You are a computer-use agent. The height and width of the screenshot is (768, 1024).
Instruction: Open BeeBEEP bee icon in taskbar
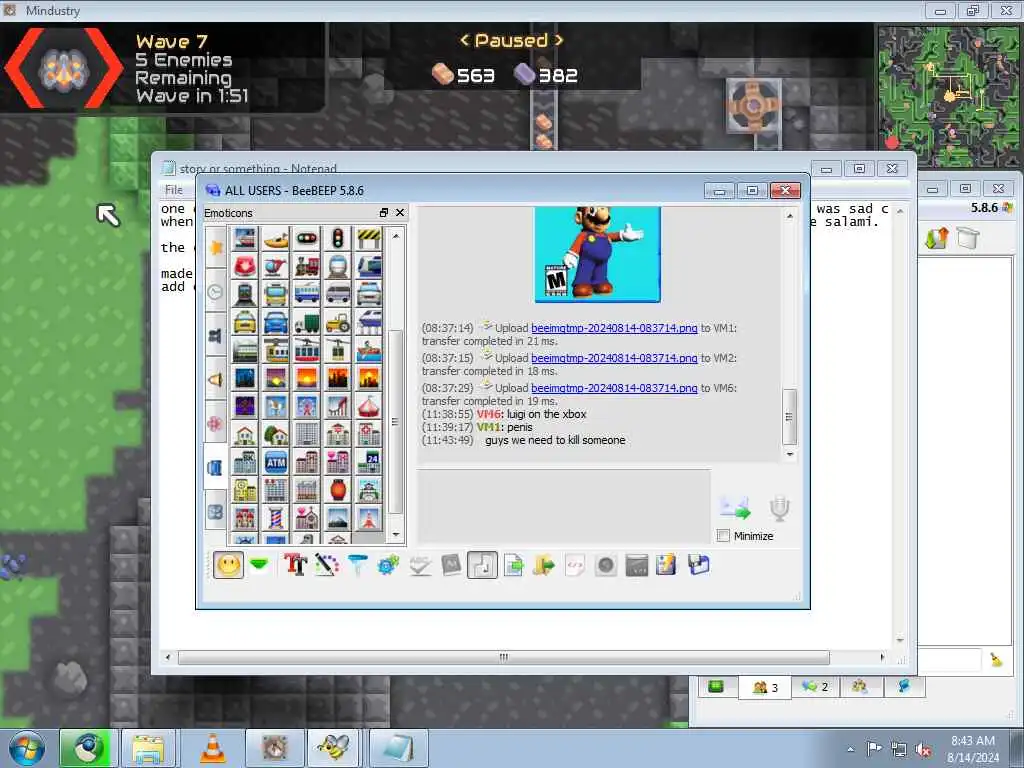(336, 748)
